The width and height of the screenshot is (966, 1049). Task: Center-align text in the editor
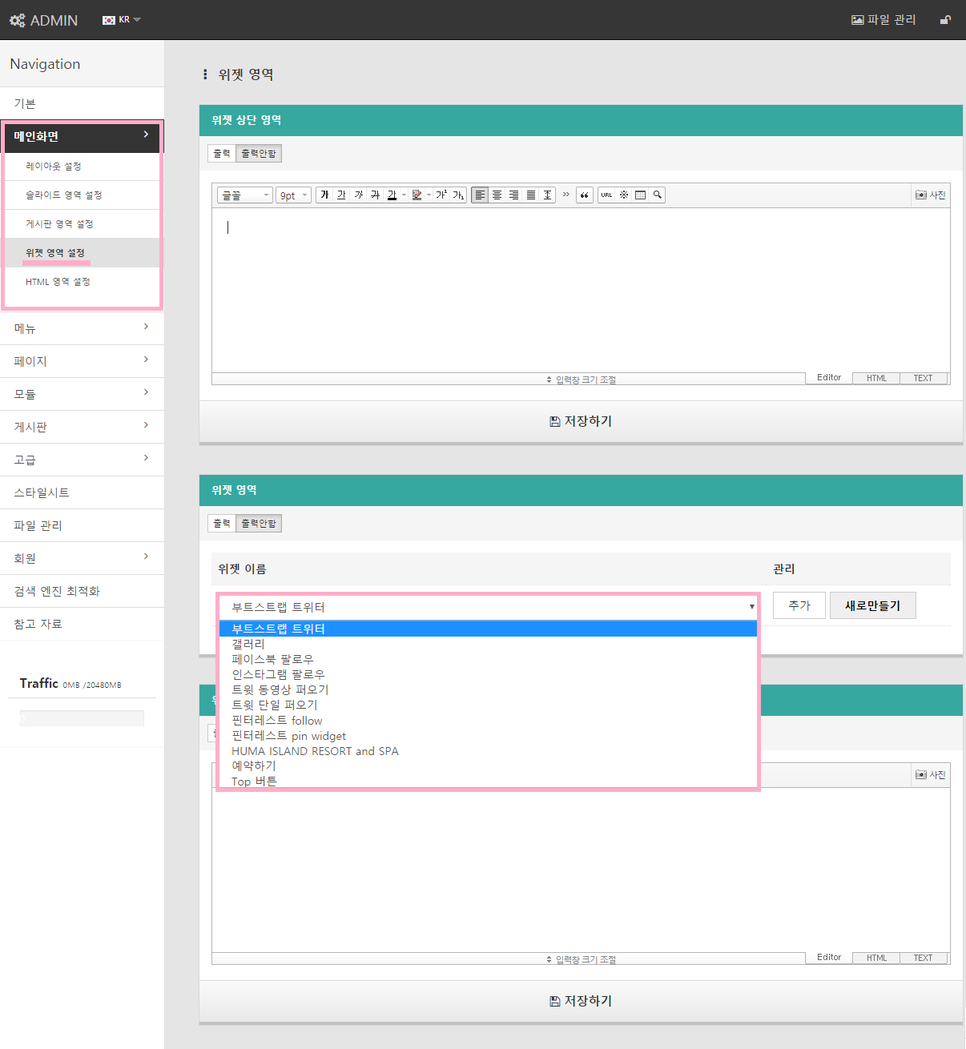click(x=497, y=195)
